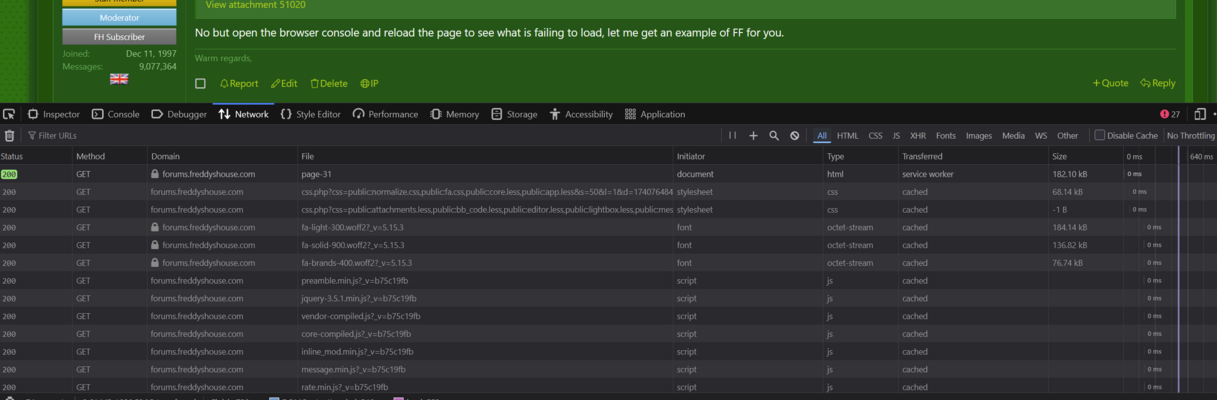Open request blocking panel icon
Viewport: 1217px width, 400px height.
point(795,136)
